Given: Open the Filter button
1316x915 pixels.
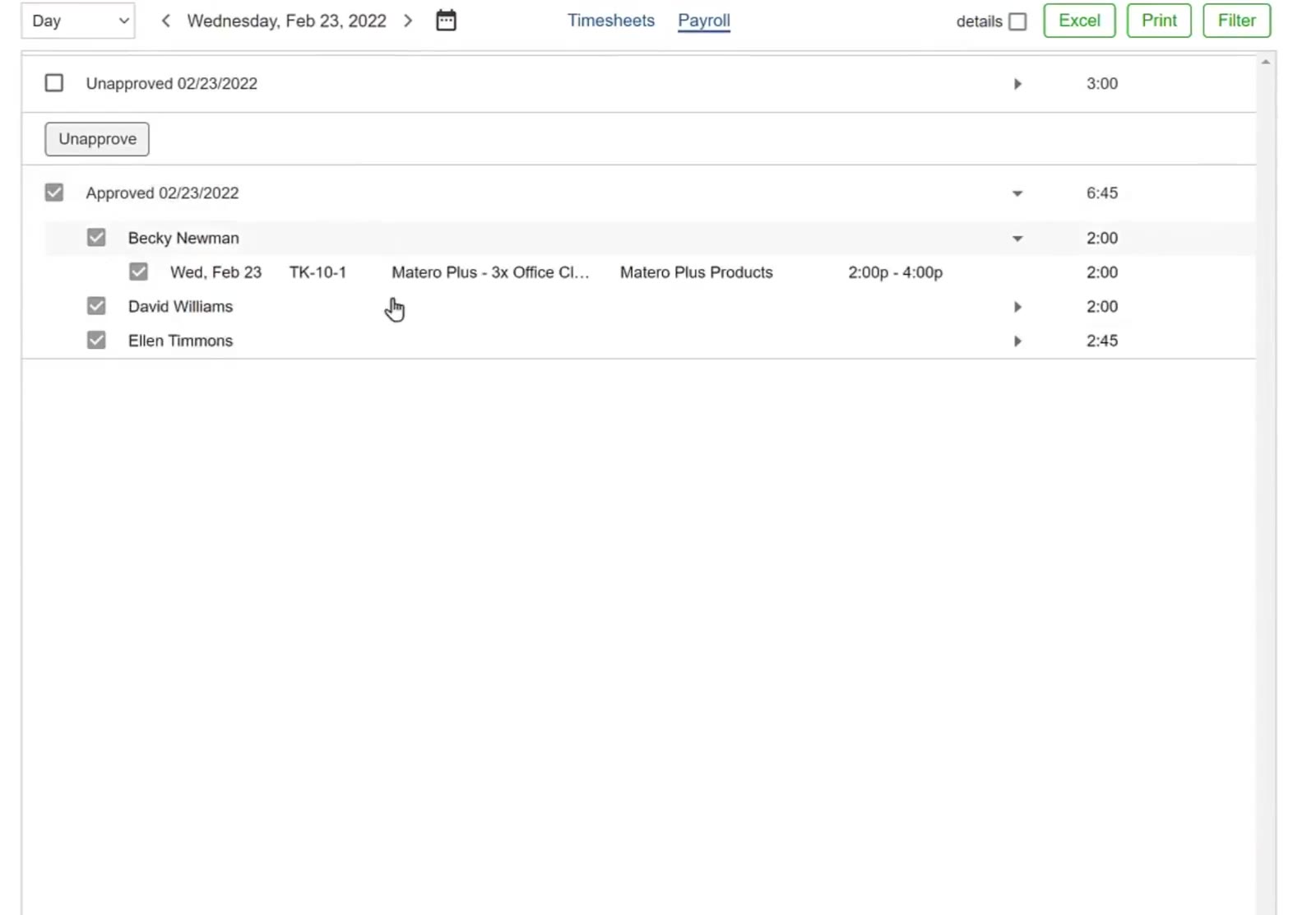Looking at the screenshot, I should pos(1236,21).
